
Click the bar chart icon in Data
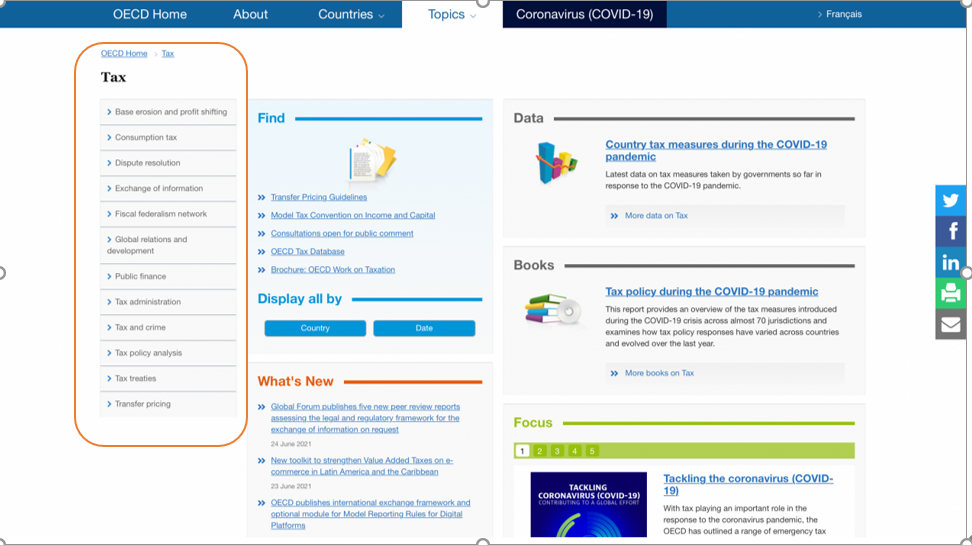(x=556, y=164)
